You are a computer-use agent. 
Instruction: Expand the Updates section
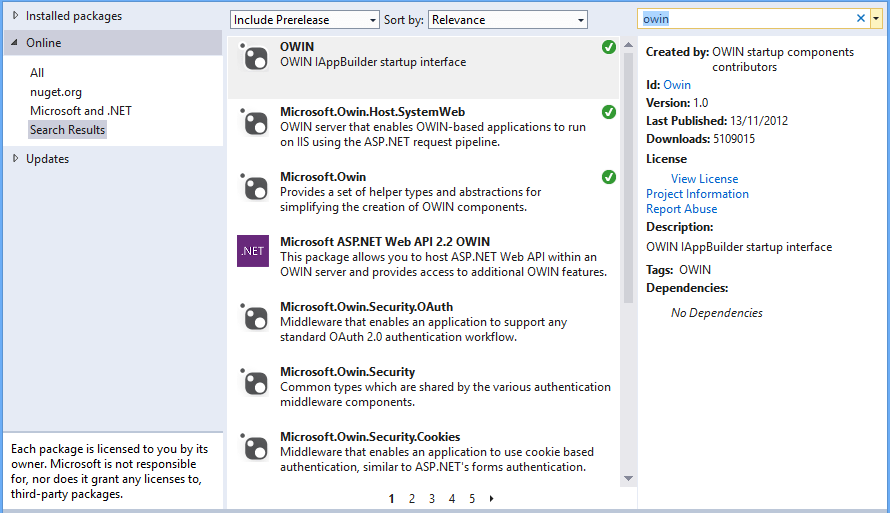[15, 159]
